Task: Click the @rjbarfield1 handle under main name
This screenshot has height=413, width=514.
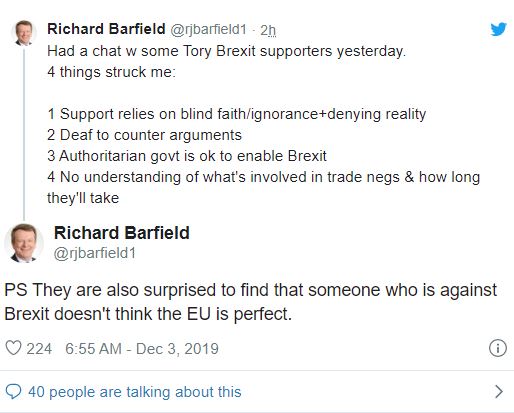Action: pos(95,253)
